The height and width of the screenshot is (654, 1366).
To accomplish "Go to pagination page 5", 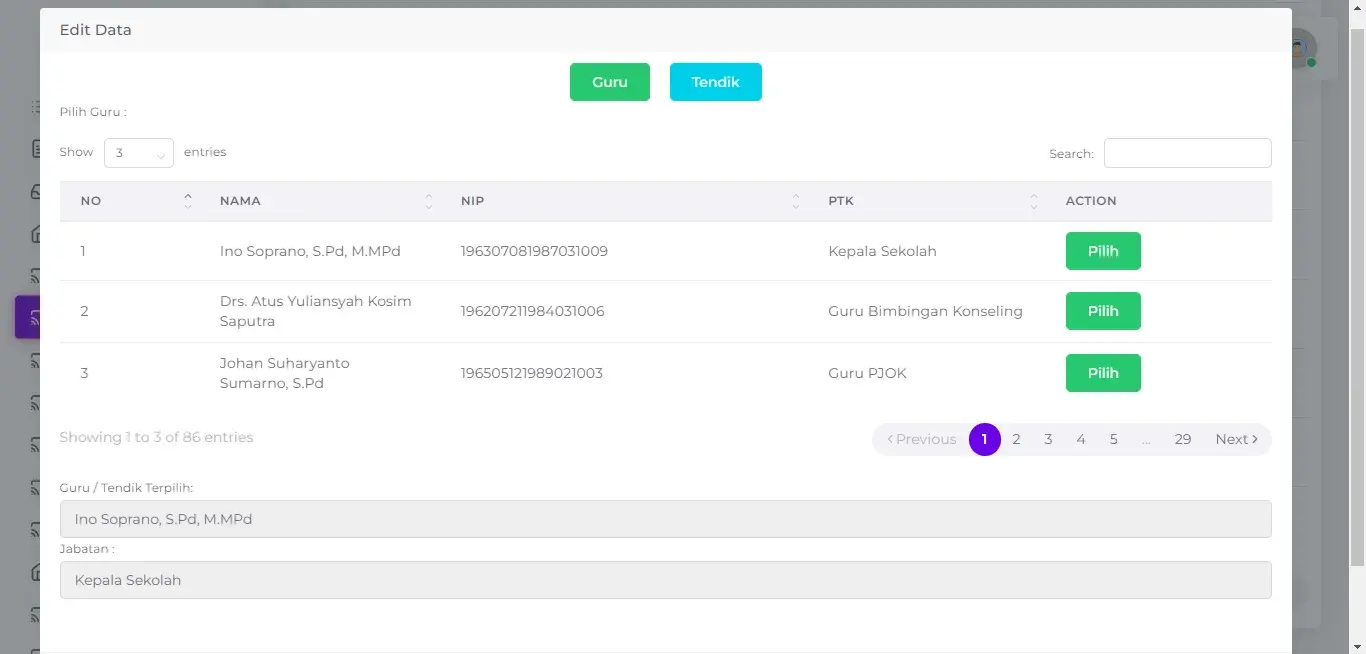I will pyautogui.click(x=1113, y=439).
